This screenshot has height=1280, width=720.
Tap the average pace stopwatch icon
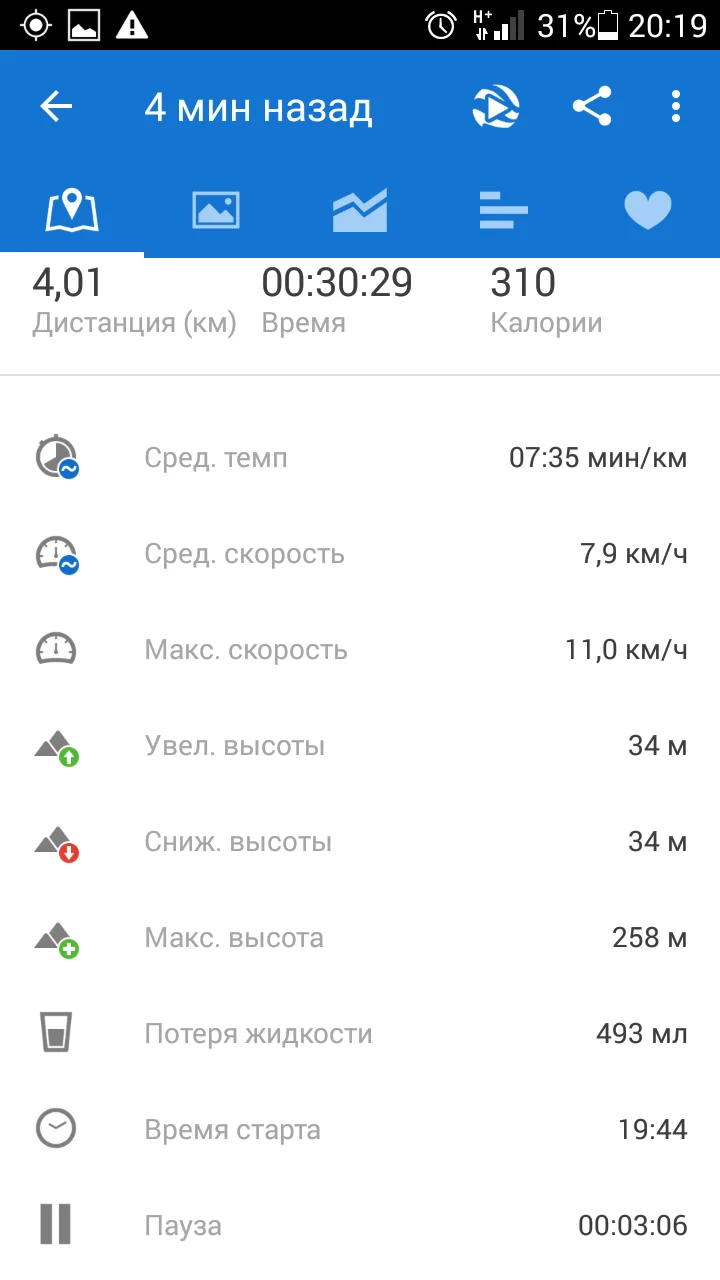coord(57,458)
